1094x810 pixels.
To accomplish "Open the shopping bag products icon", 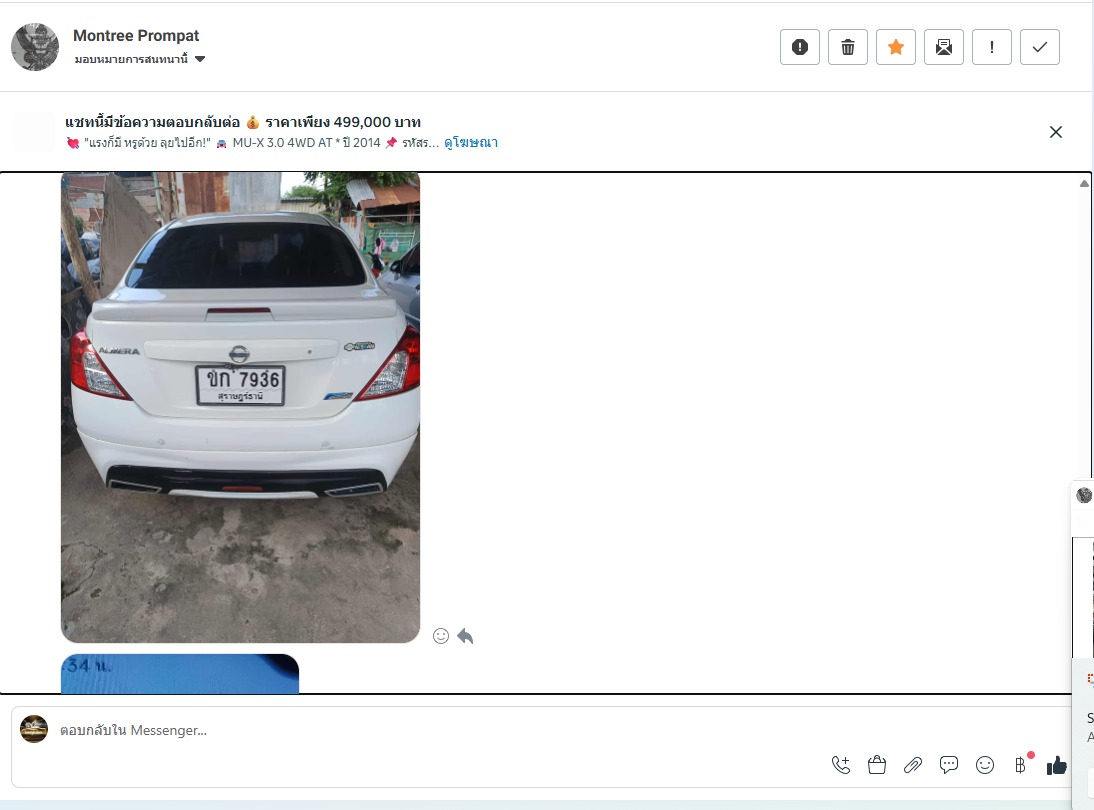I will (x=877, y=765).
